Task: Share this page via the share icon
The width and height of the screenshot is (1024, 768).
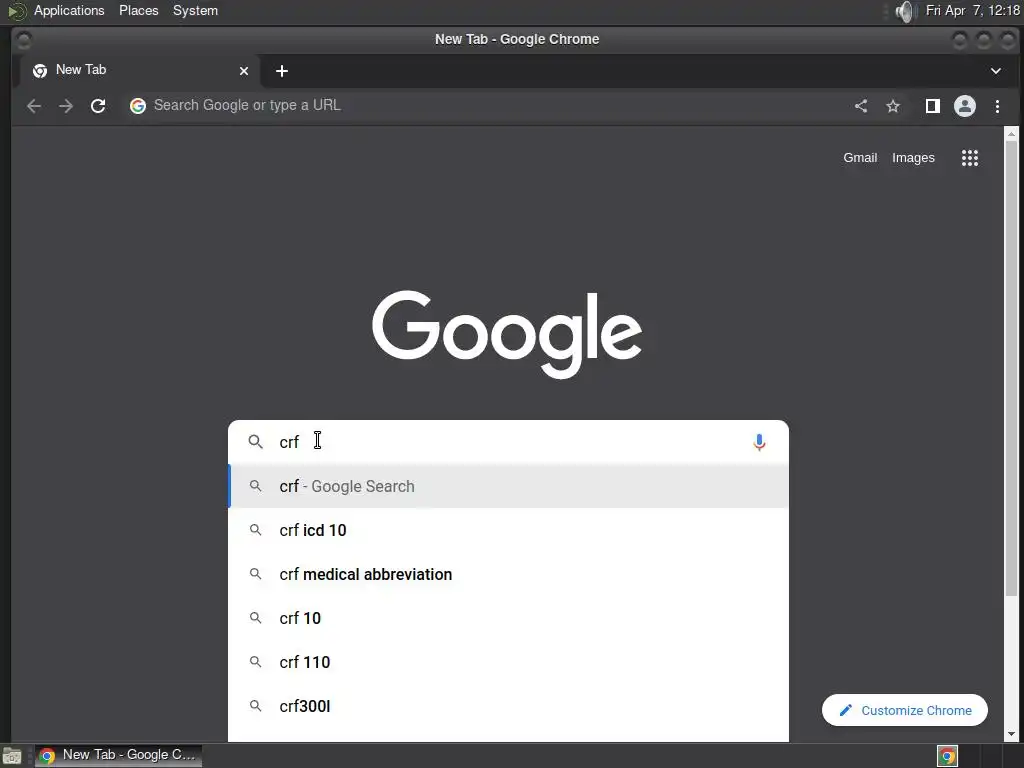Action: click(x=861, y=106)
